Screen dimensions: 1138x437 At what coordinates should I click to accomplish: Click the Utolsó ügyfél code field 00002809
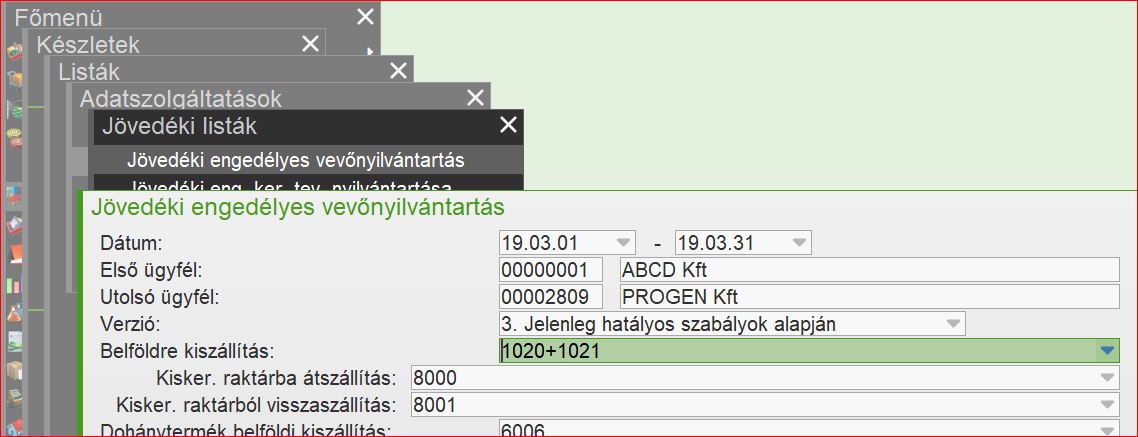(x=551, y=297)
